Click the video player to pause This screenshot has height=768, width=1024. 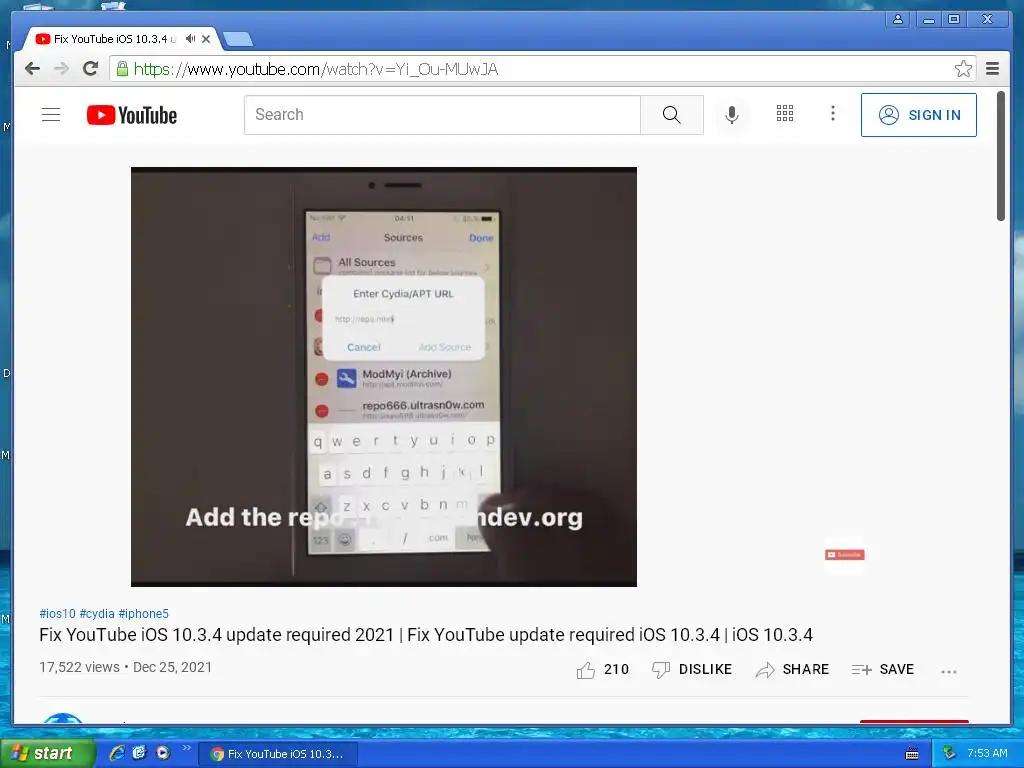(384, 377)
